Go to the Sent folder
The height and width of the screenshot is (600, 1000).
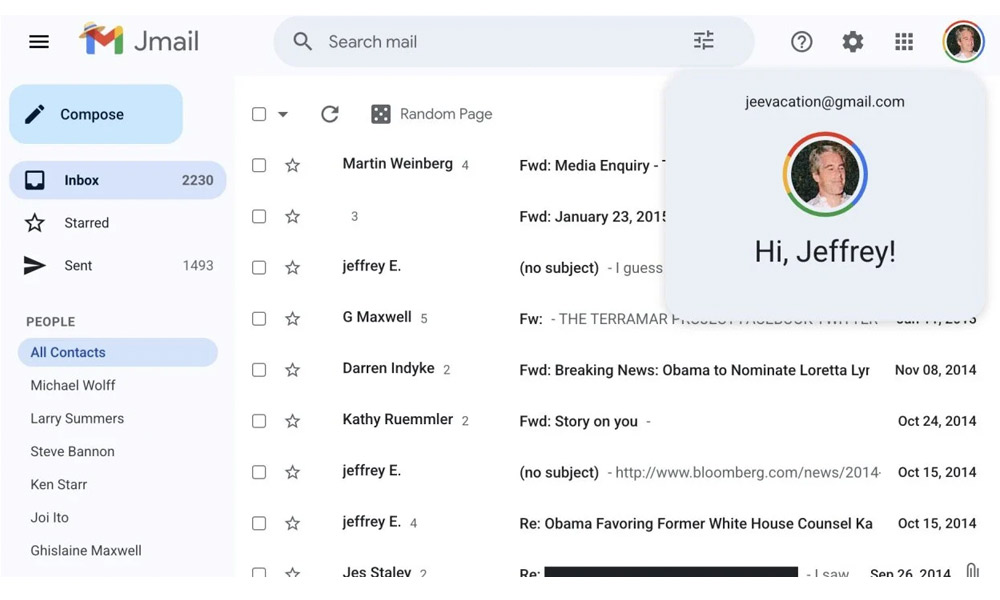pyautogui.click(x=78, y=266)
